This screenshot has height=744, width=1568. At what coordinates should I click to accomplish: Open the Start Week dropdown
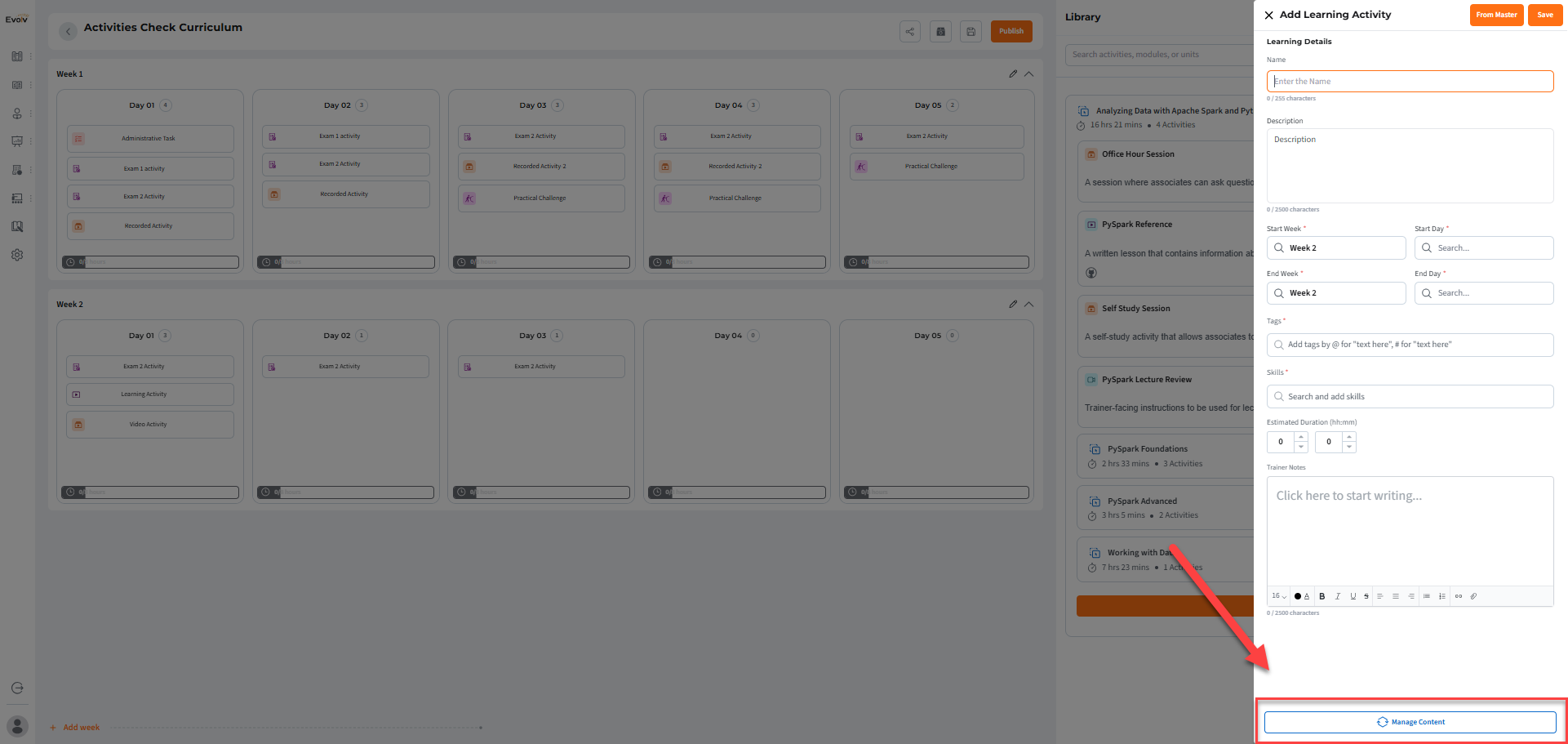click(x=1336, y=247)
